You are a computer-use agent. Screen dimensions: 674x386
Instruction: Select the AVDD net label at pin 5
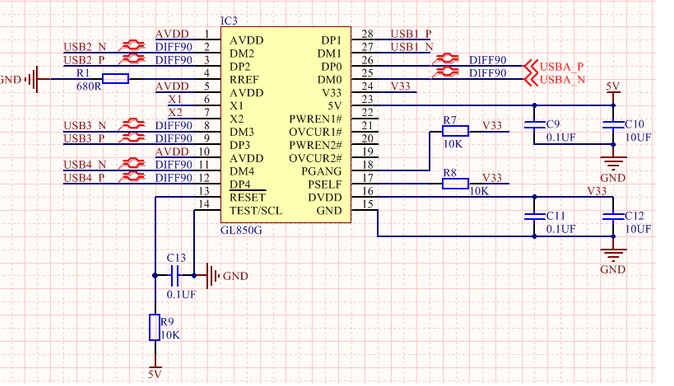172,86
